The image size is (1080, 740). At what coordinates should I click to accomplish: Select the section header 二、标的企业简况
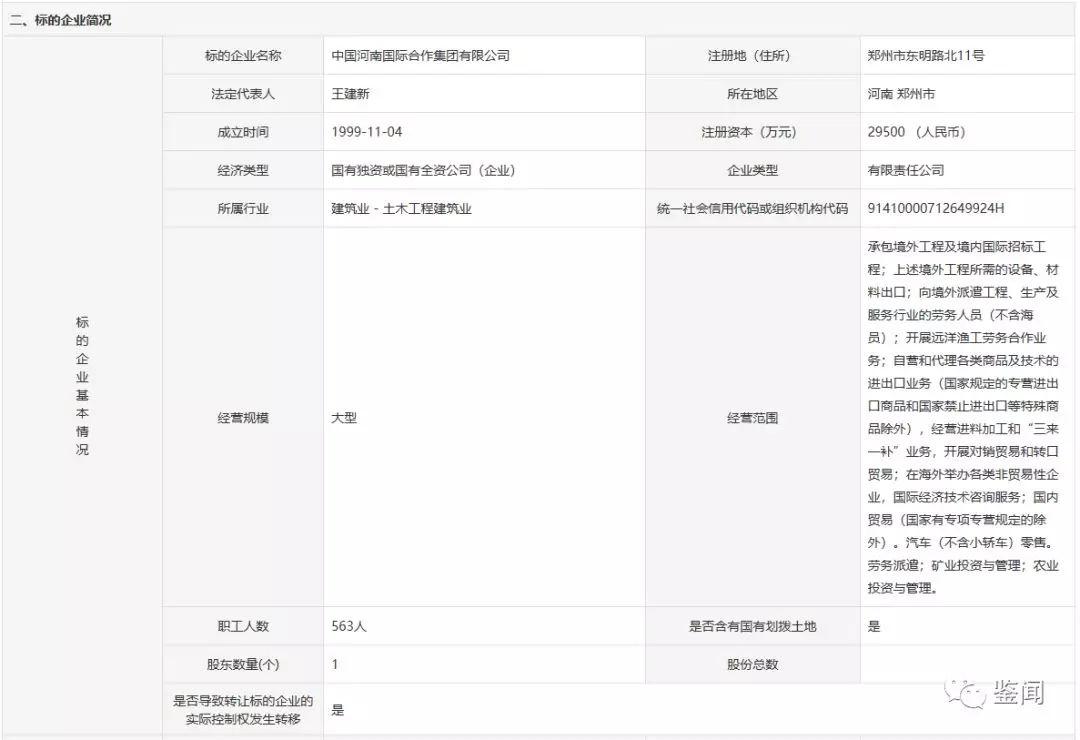(63, 18)
